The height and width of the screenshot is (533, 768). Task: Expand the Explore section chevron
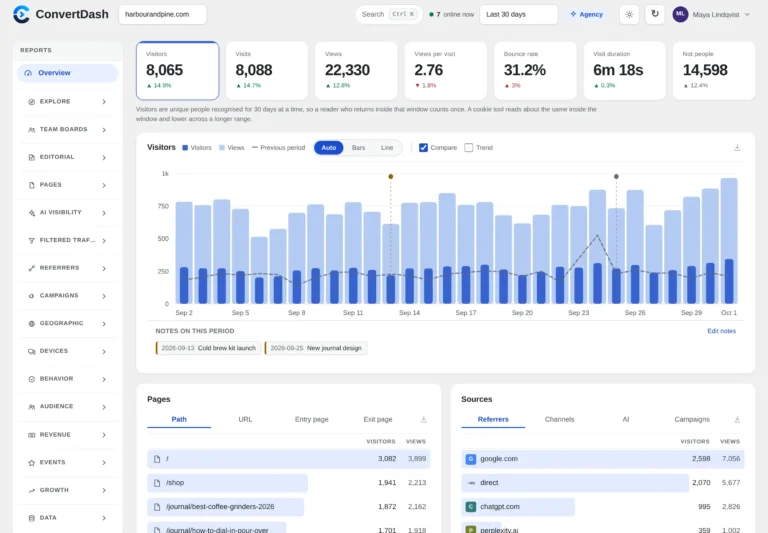[104, 102]
